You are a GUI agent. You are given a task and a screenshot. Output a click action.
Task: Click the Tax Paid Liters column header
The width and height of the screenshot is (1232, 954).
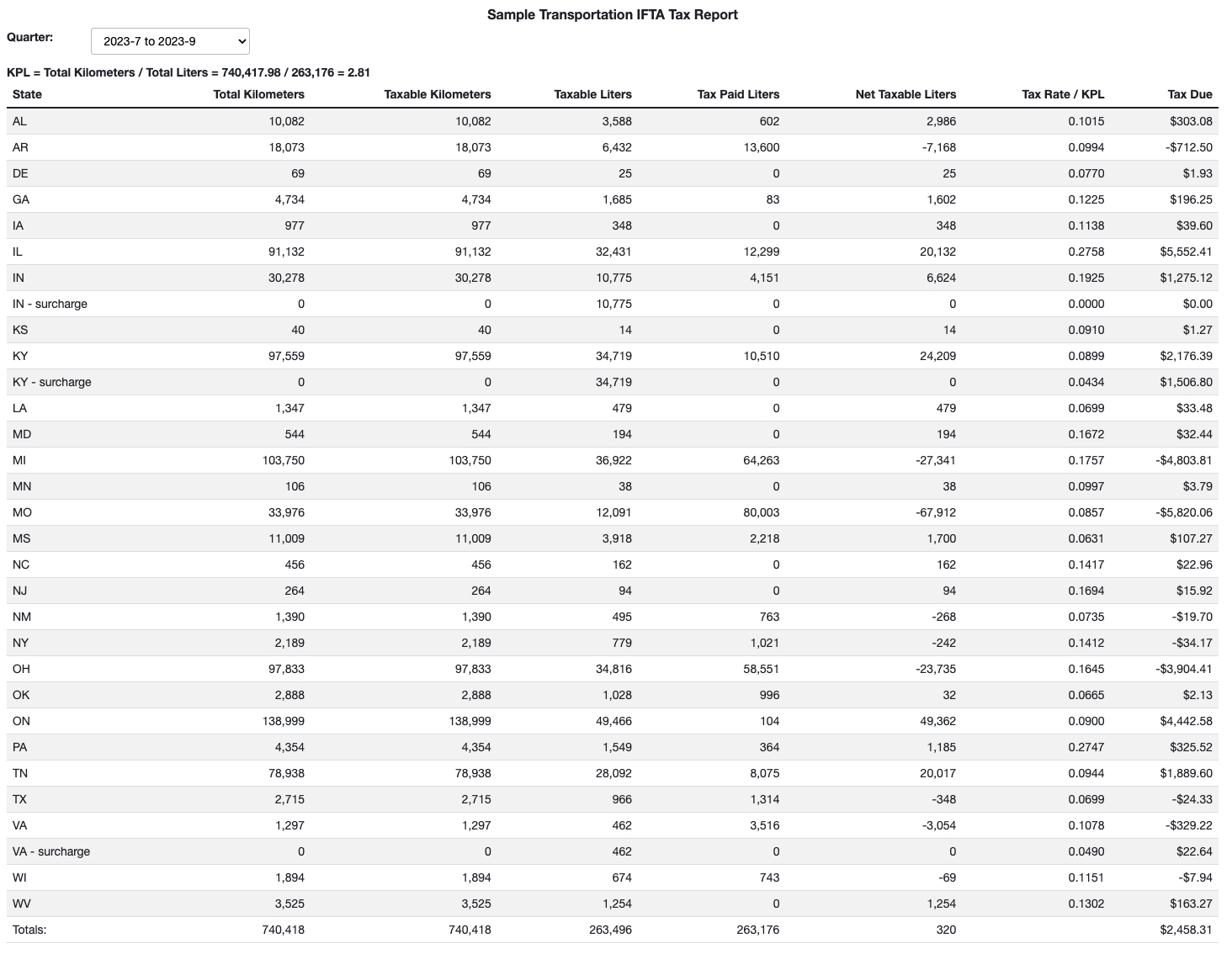tap(738, 94)
